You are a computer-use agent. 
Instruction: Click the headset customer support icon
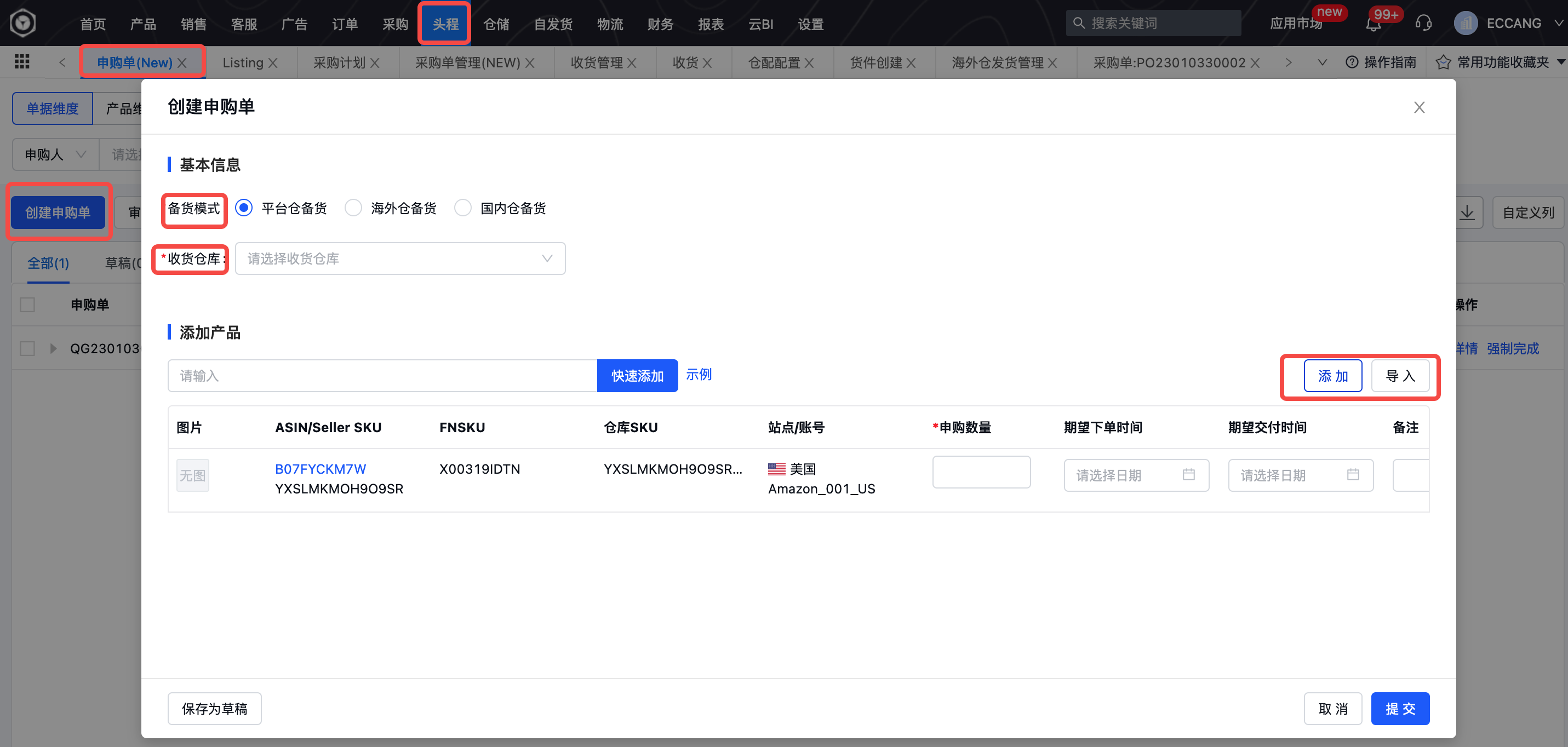coord(1423,23)
